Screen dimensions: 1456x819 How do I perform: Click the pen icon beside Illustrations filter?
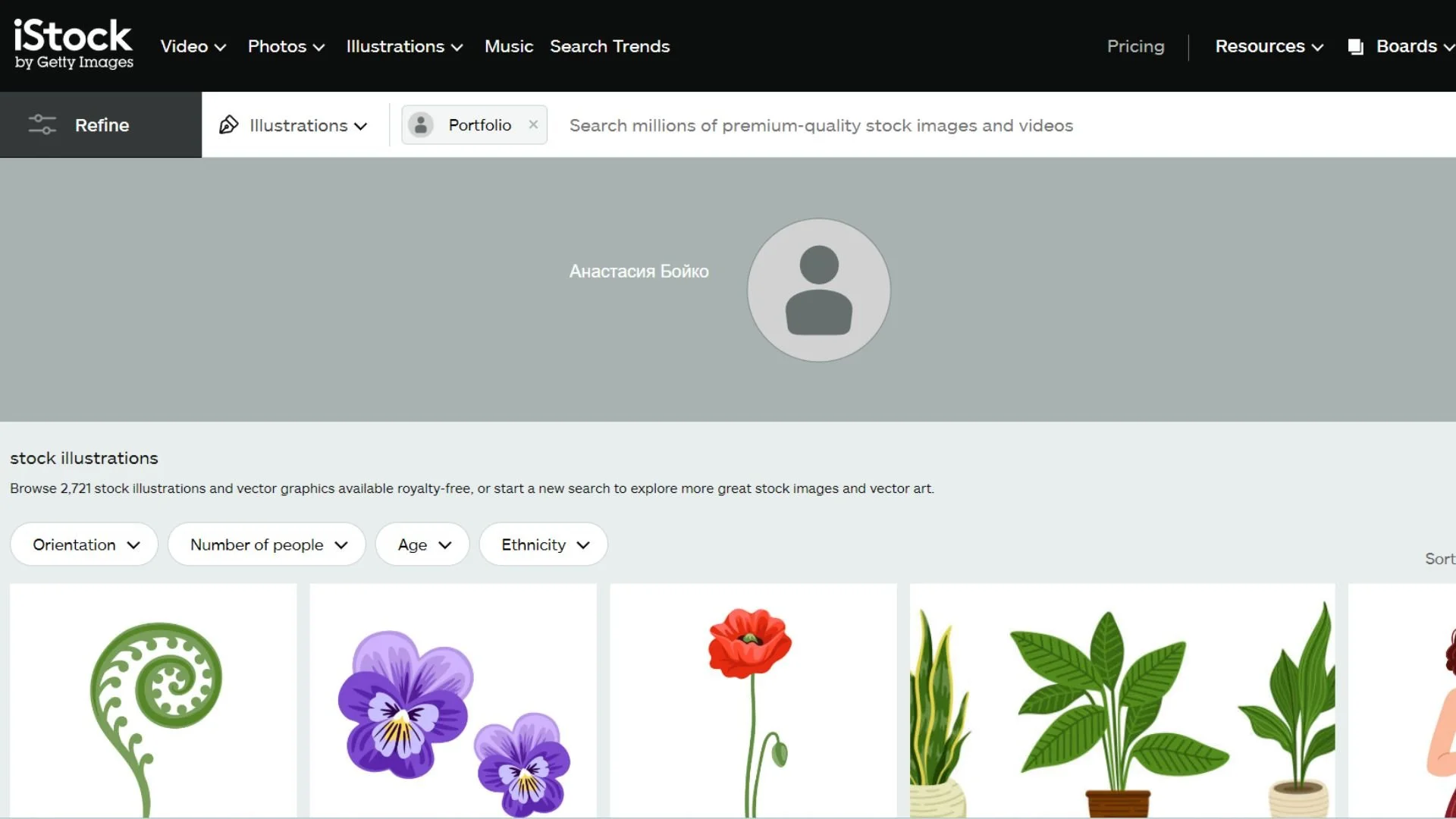pos(229,124)
